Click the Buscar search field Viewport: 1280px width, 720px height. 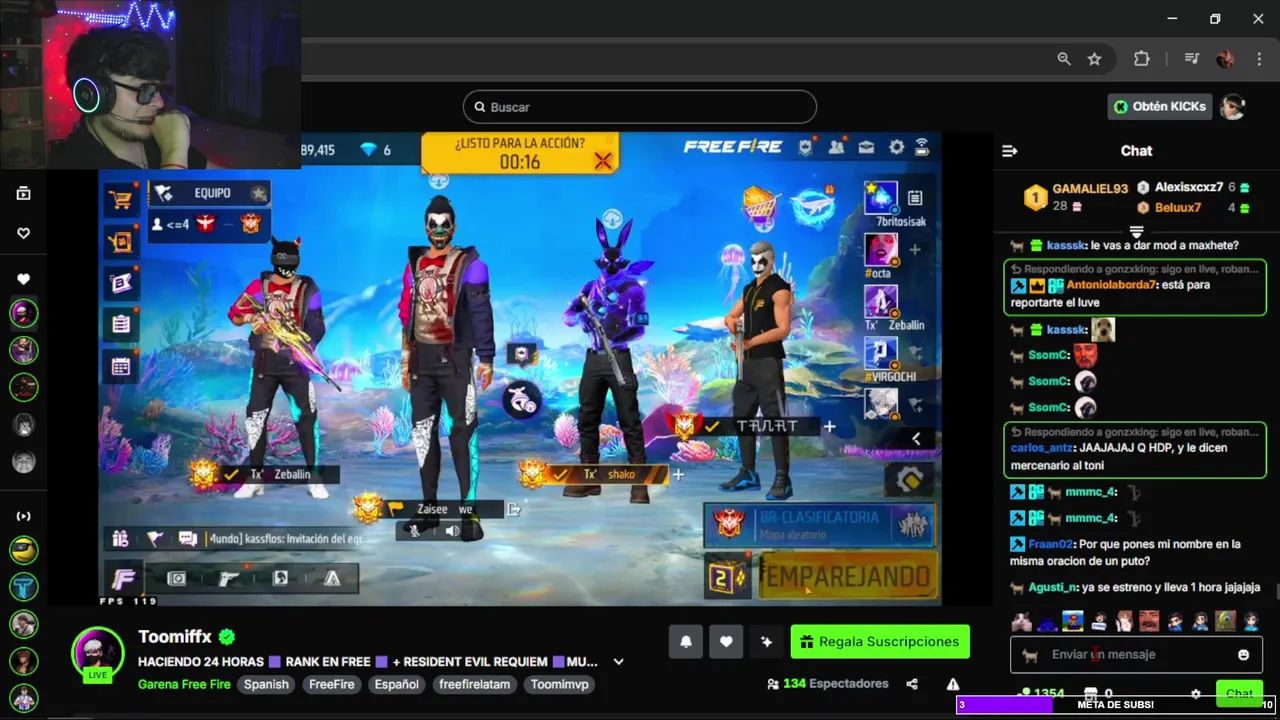click(640, 107)
